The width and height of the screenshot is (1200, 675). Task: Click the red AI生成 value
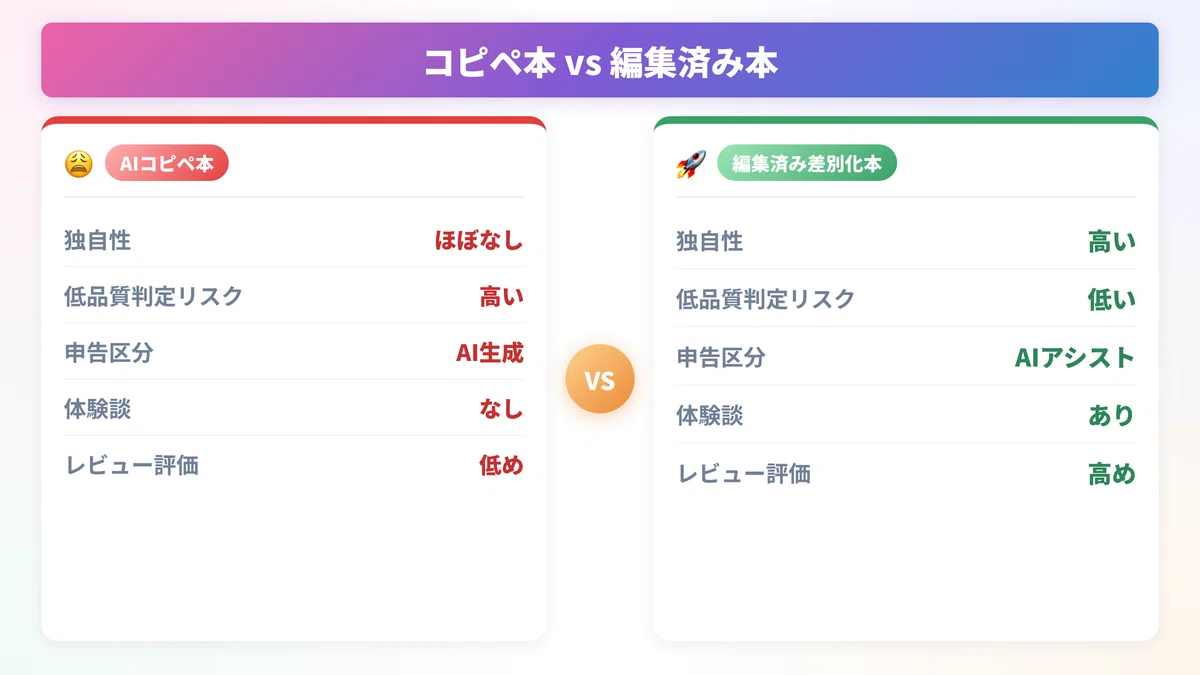point(490,352)
